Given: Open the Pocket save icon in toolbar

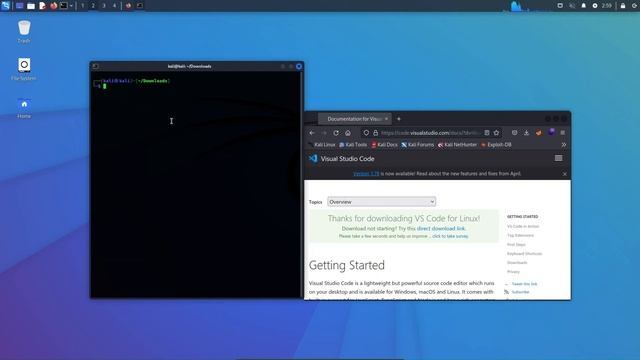Looking at the screenshot, I should pyautogui.click(x=514, y=133).
